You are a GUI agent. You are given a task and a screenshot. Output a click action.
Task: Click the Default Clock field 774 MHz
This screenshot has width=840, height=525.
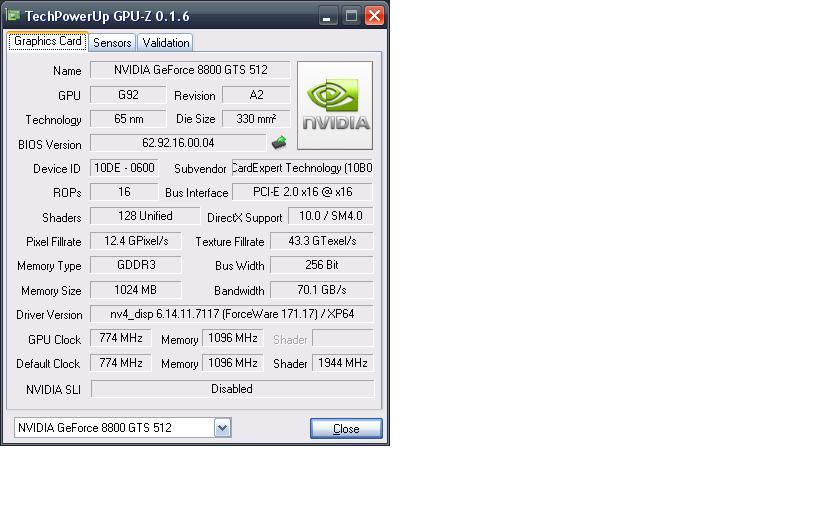pyautogui.click(x=121, y=363)
